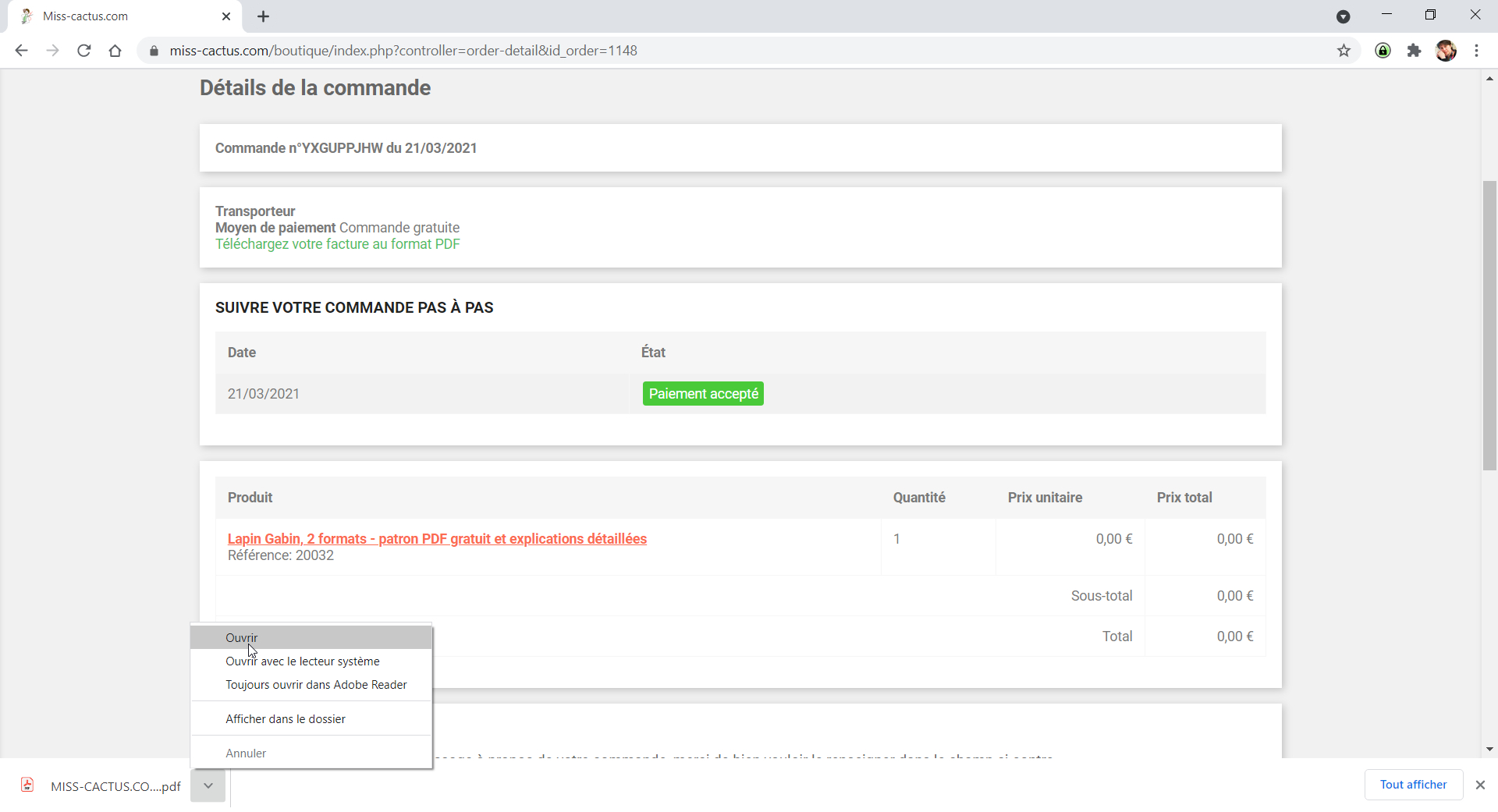This screenshot has width=1498, height=812.
Task: Collapse the download options chevron
Action: click(208, 785)
